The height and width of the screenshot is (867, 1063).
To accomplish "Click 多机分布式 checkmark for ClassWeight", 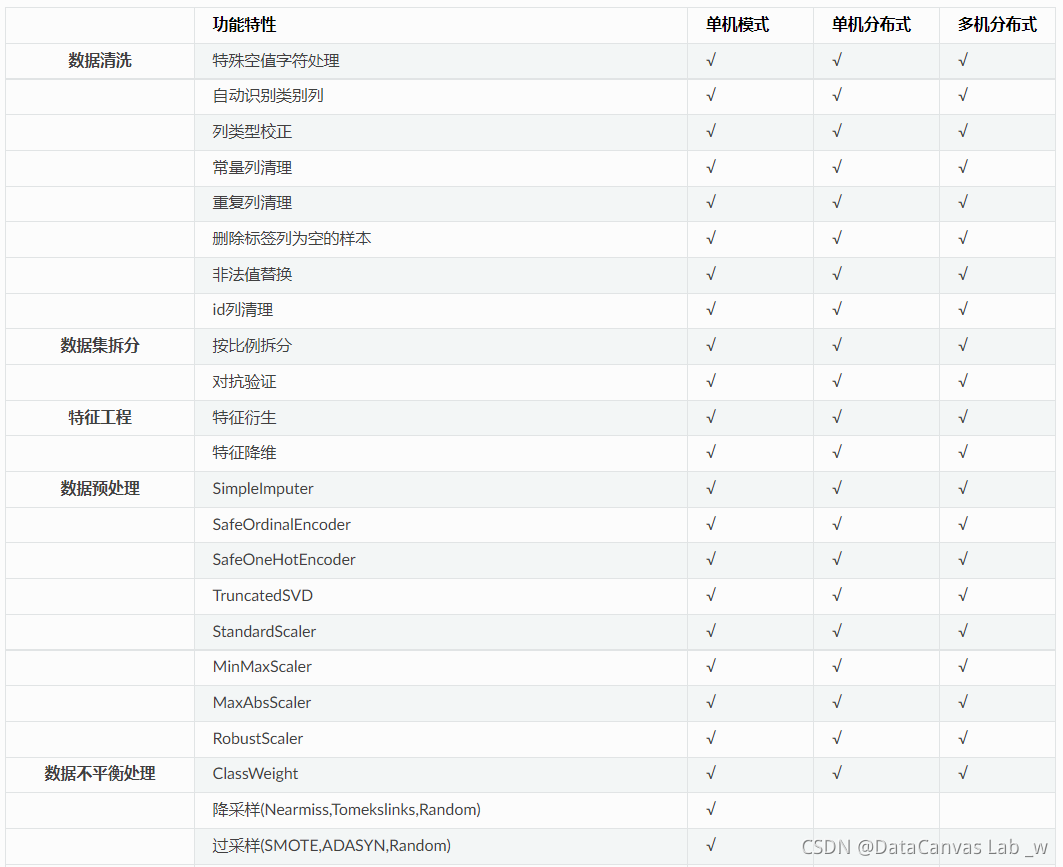I will [963, 773].
